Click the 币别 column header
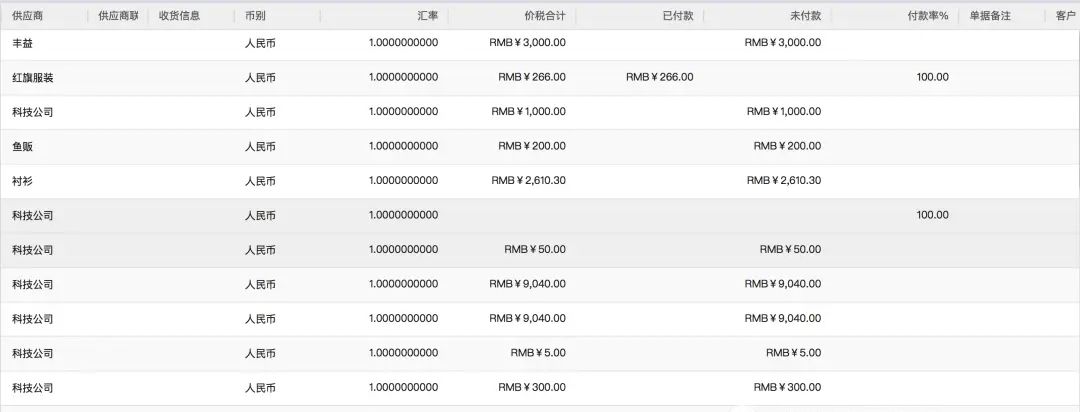The width and height of the screenshot is (1080, 412). 255,16
